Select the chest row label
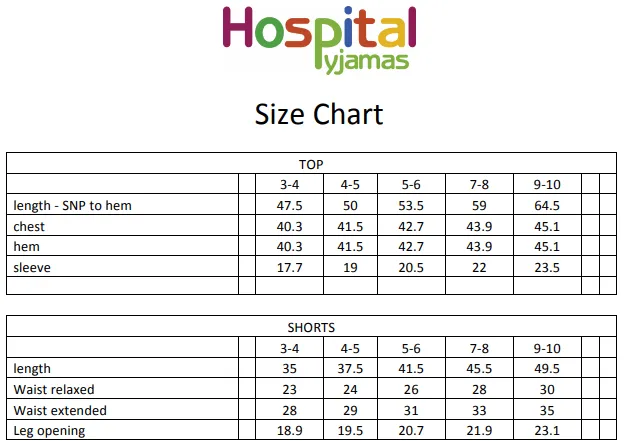Screen dimensions: 624x441 pyautogui.click(x=29, y=226)
